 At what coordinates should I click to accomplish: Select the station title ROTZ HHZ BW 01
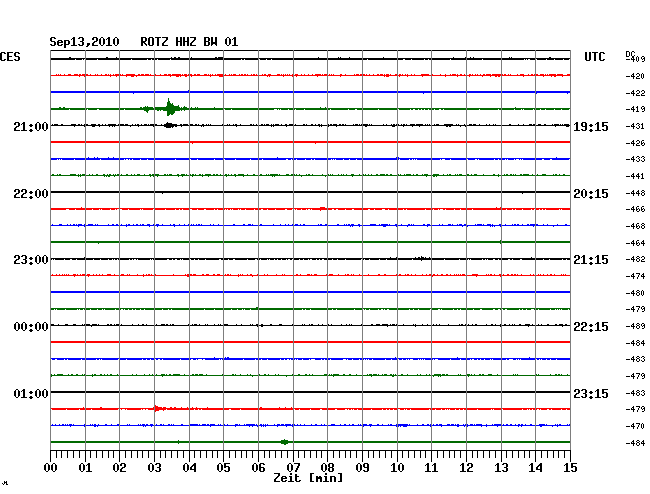[x=189, y=42]
